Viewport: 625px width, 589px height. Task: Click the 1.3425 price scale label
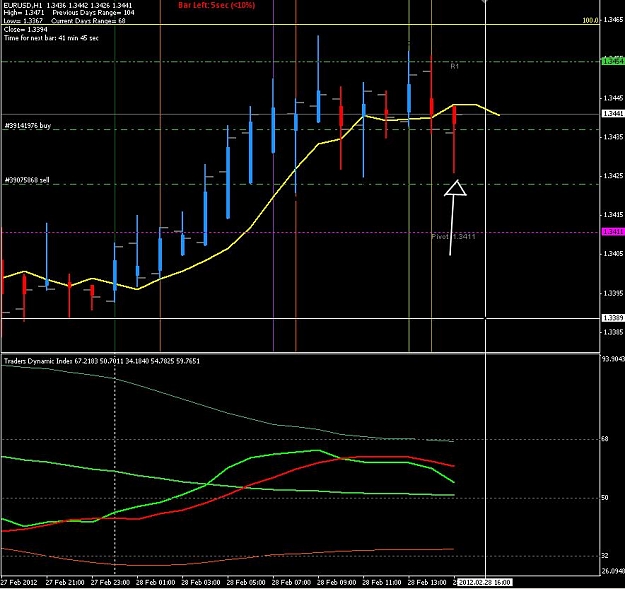pyautogui.click(x=613, y=176)
